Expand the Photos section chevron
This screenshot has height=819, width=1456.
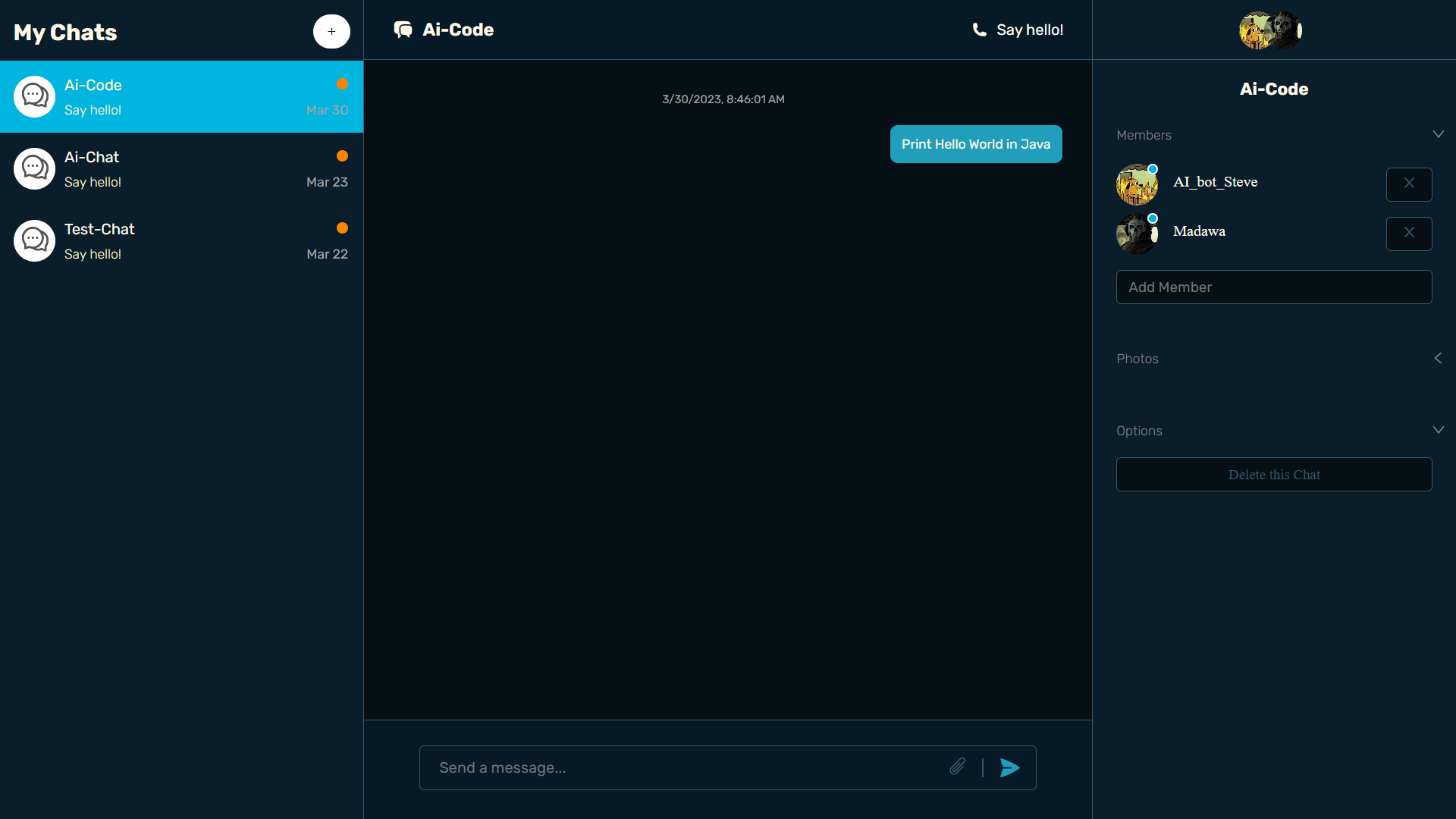(1437, 358)
